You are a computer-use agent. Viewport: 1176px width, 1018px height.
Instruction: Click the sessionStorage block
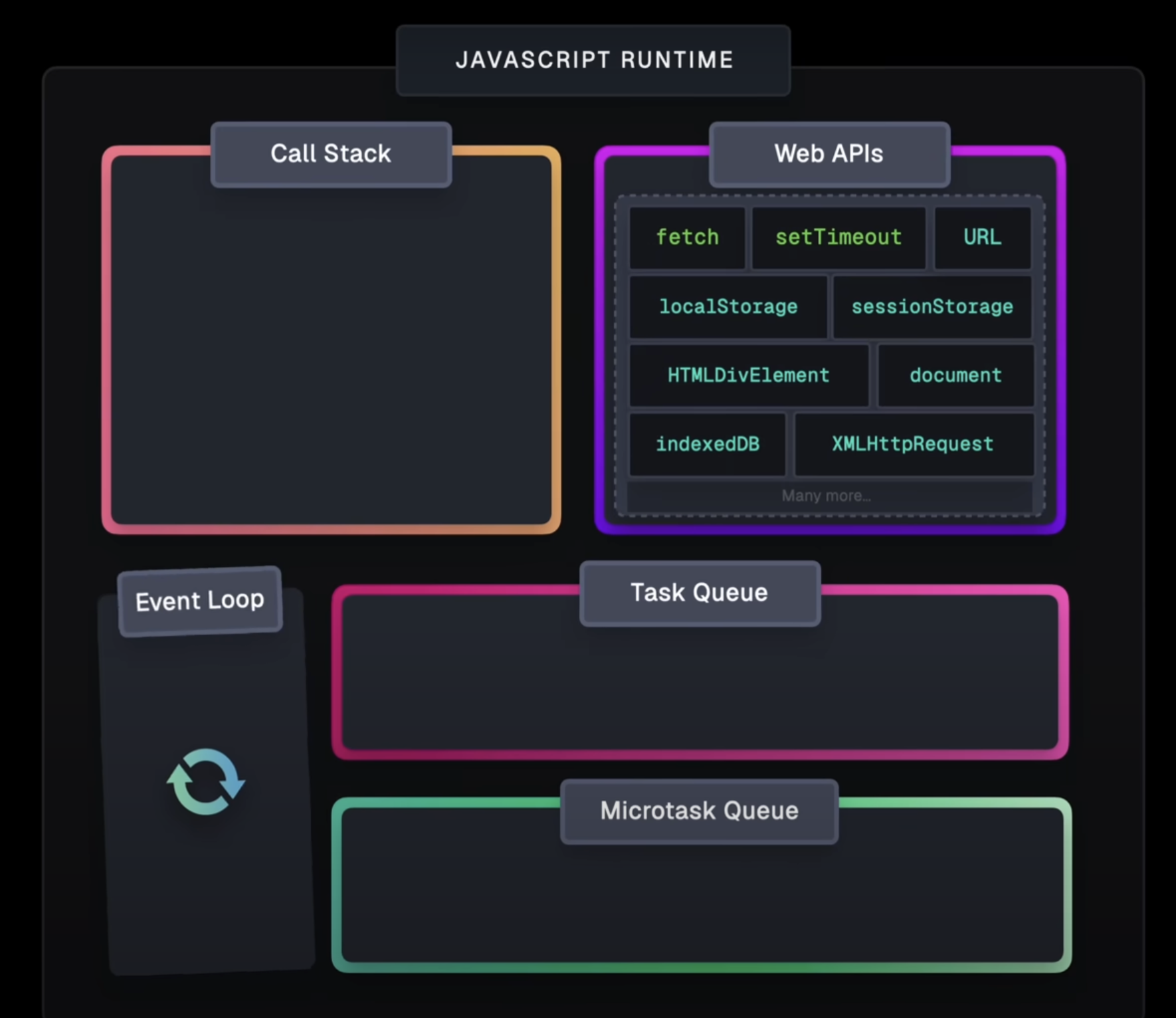(x=931, y=307)
